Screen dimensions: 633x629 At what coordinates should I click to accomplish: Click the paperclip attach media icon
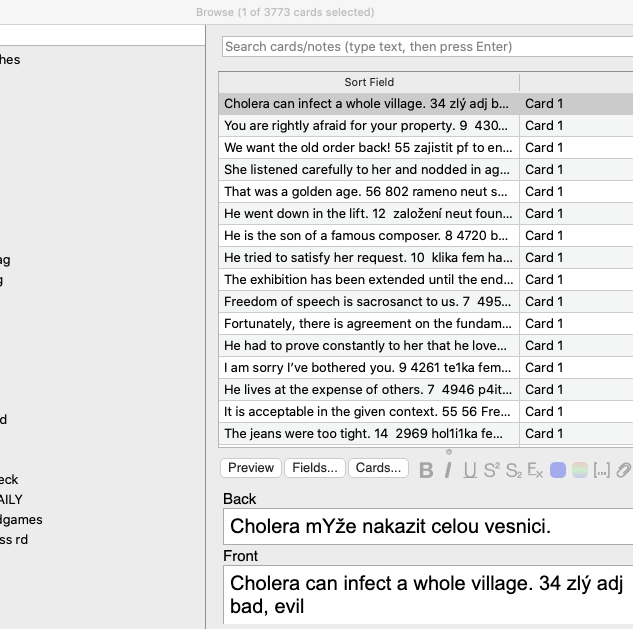[x=623, y=470]
